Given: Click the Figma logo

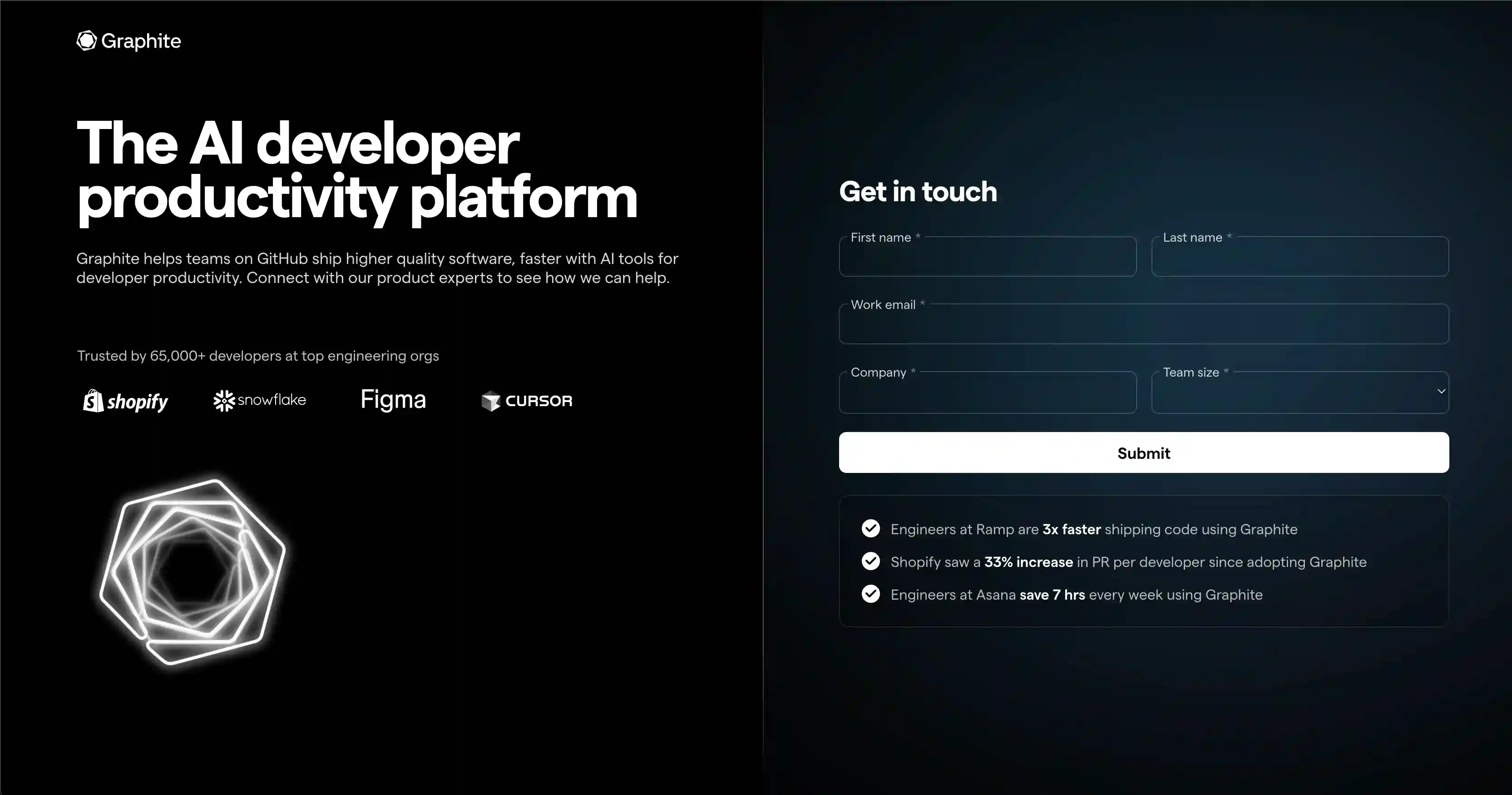Looking at the screenshot, I should click(x=393, y=400).
